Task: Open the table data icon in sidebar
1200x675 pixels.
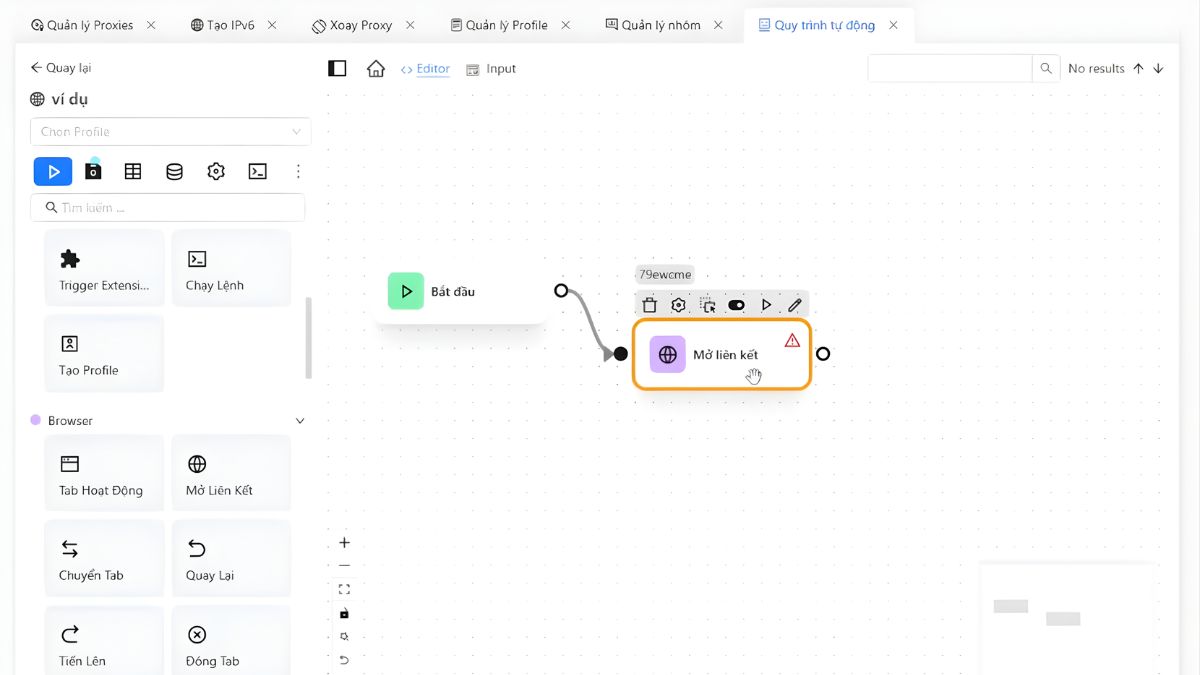Action: pyautogui.click(x=133, y=172)
